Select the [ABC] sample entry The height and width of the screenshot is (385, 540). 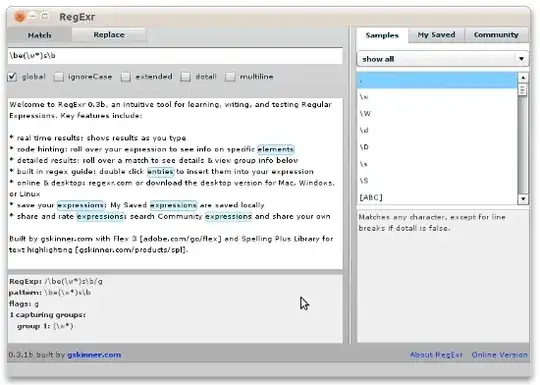pyautogui.click(x=437, y=197)
